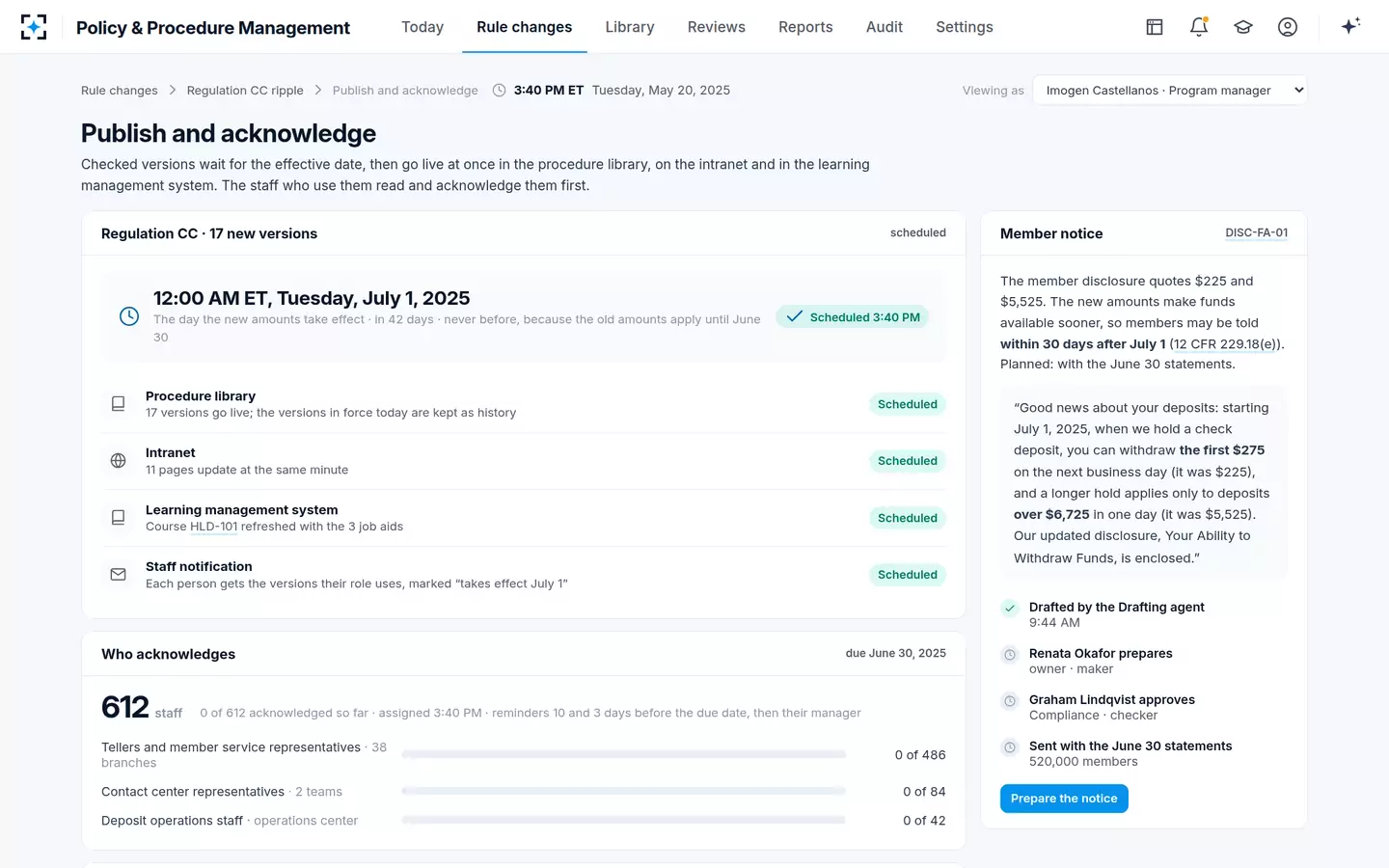Click 'Regulation CC · 17 new versions' heading
The image size is (1389, 868).
pos(209,233)
